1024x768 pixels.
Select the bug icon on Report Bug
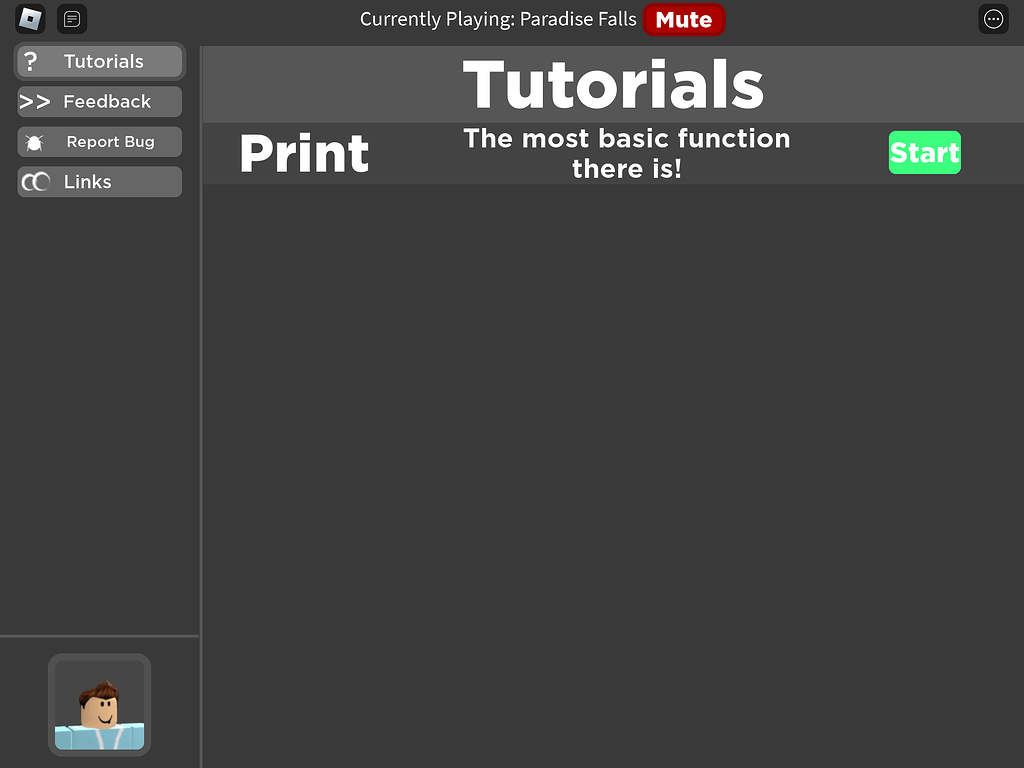coord(33,141)
